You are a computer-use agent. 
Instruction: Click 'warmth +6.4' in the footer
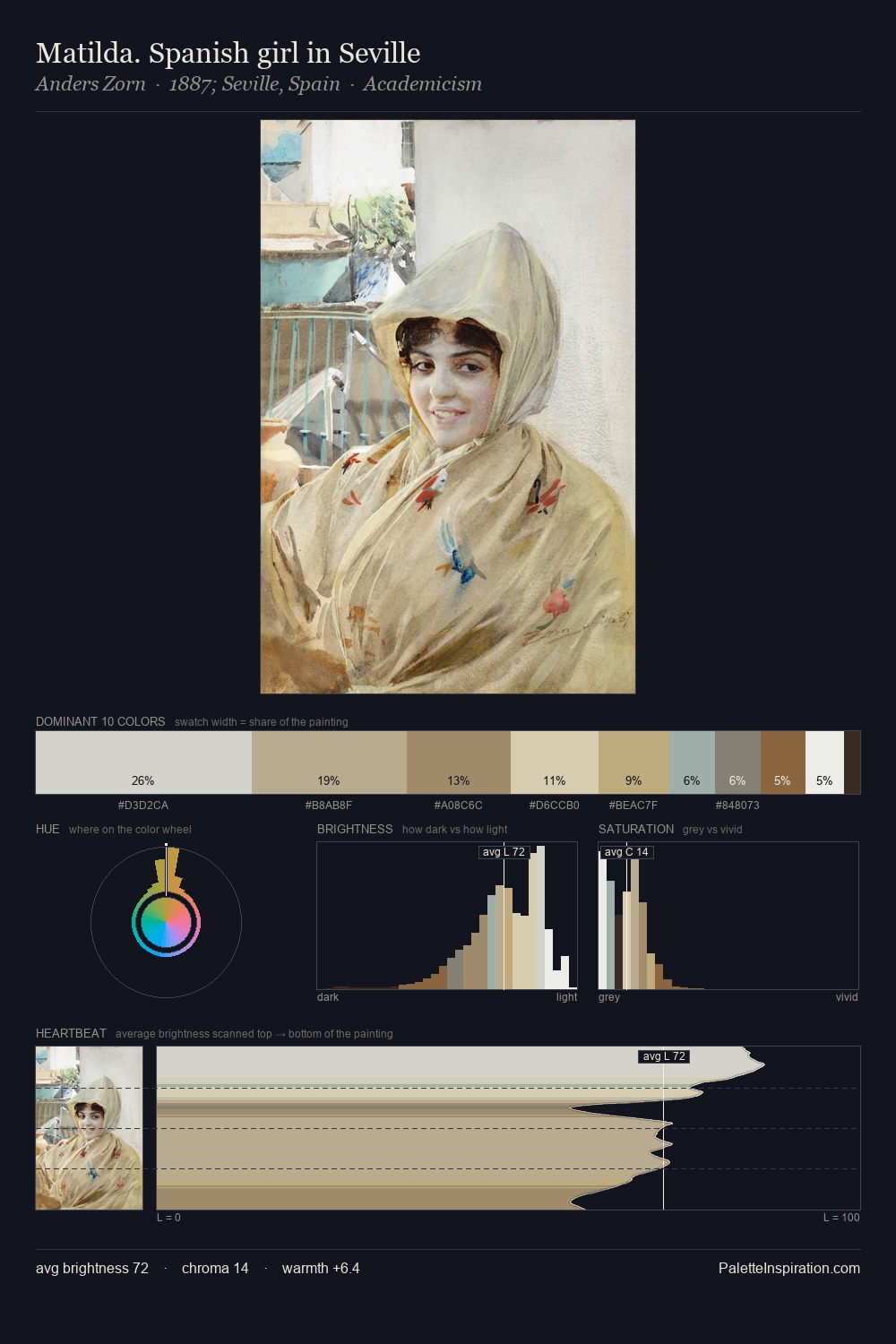pos(321,1268)
